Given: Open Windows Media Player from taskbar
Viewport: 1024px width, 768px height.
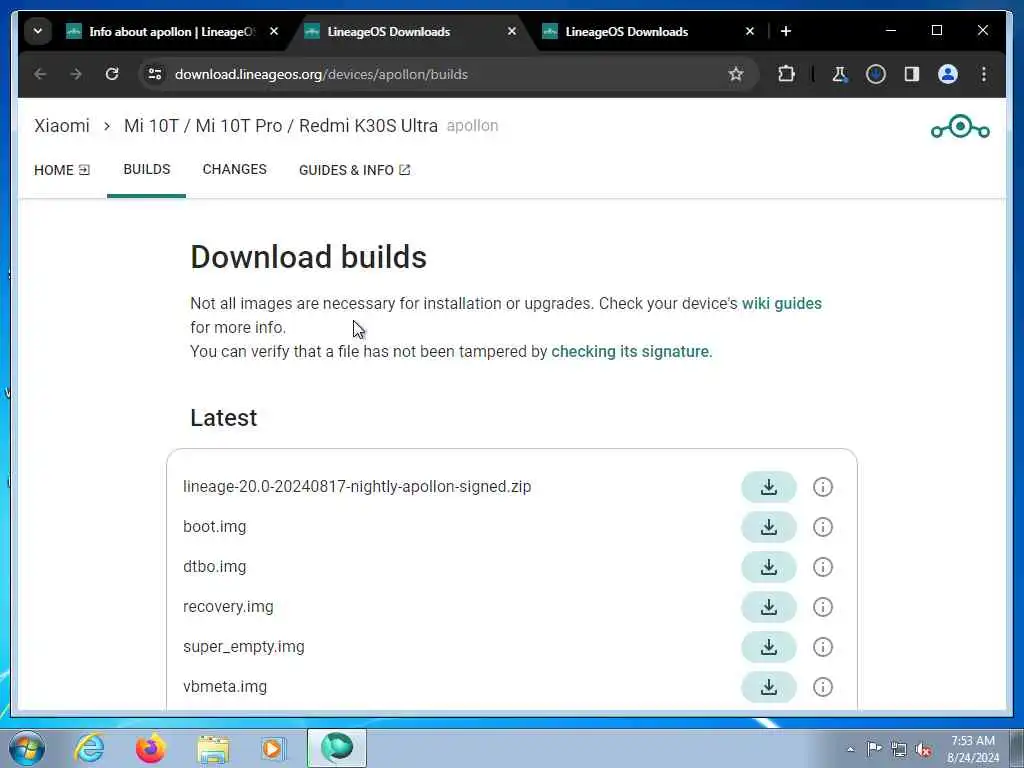Looking at the screenshot, I should tap(273, 748).
